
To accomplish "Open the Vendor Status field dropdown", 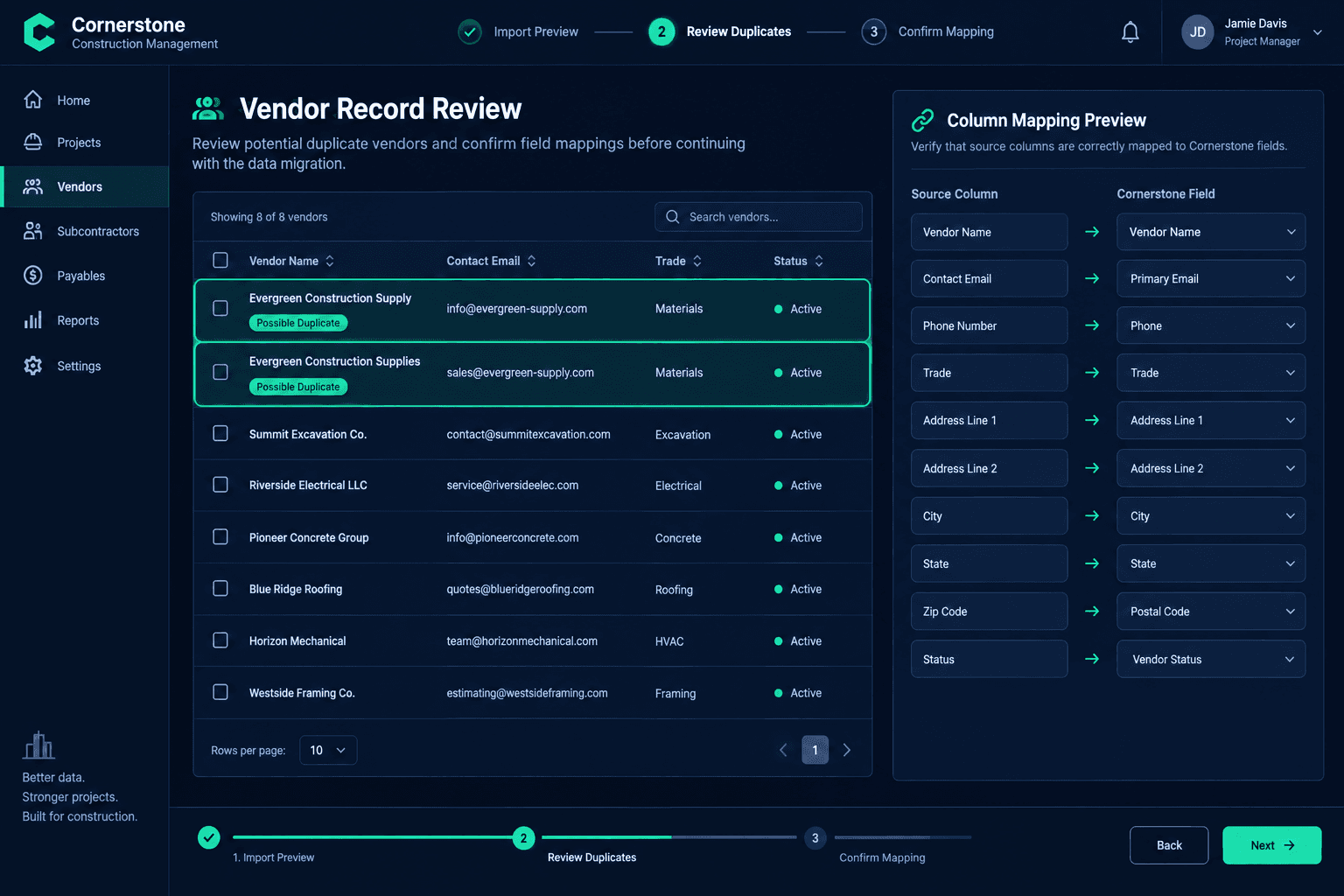I will (x=1211, y=659).
